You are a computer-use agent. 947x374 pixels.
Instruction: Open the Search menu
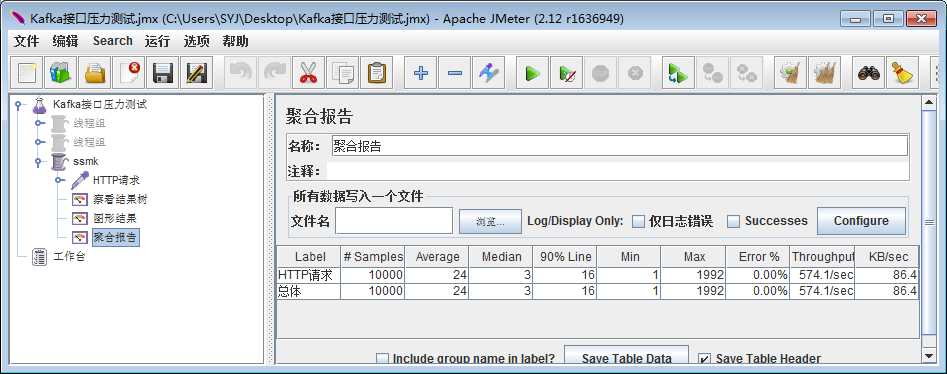(112, 41)
